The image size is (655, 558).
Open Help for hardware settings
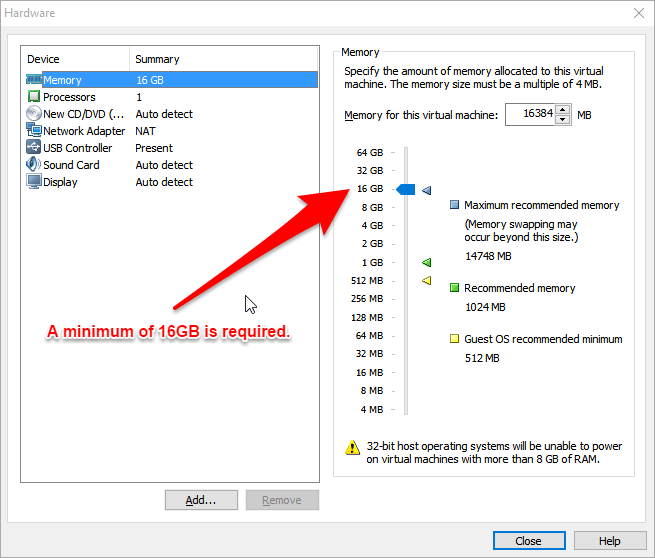point(609,541)
